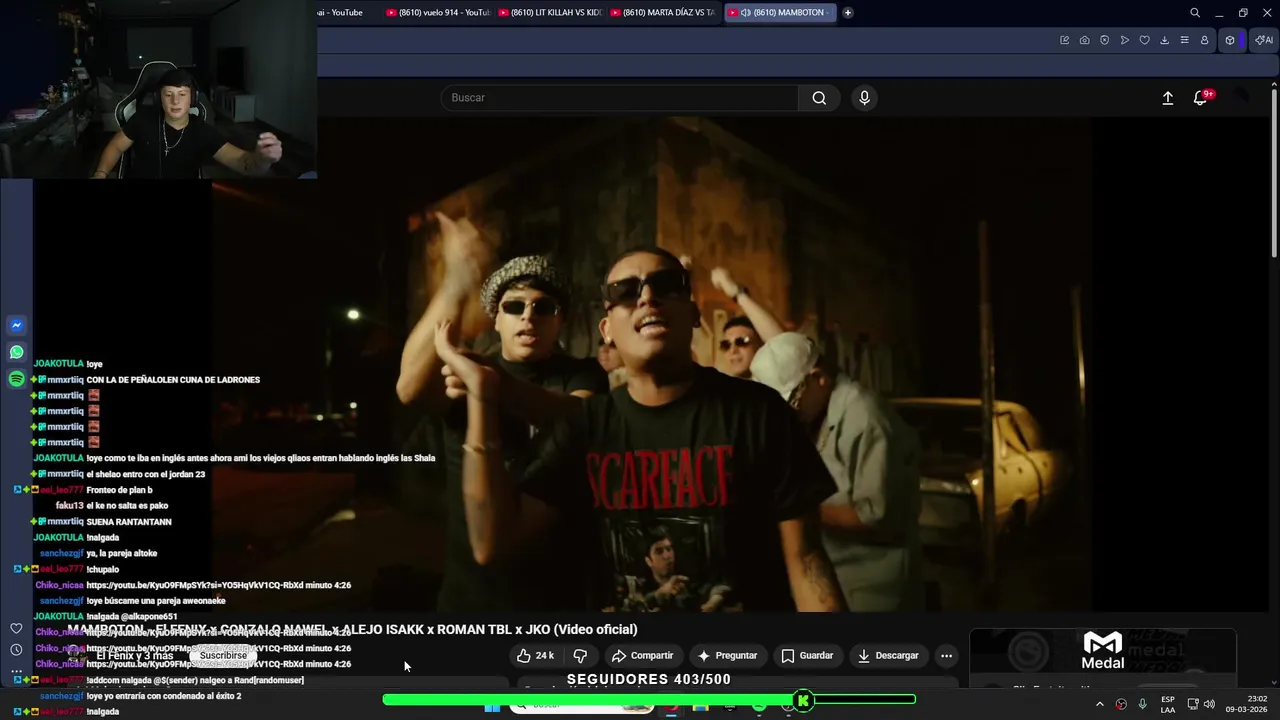Screen dimensions: 1280x720
Task: Click the taskbar microphone tray icon
Action: (1142, 704)
